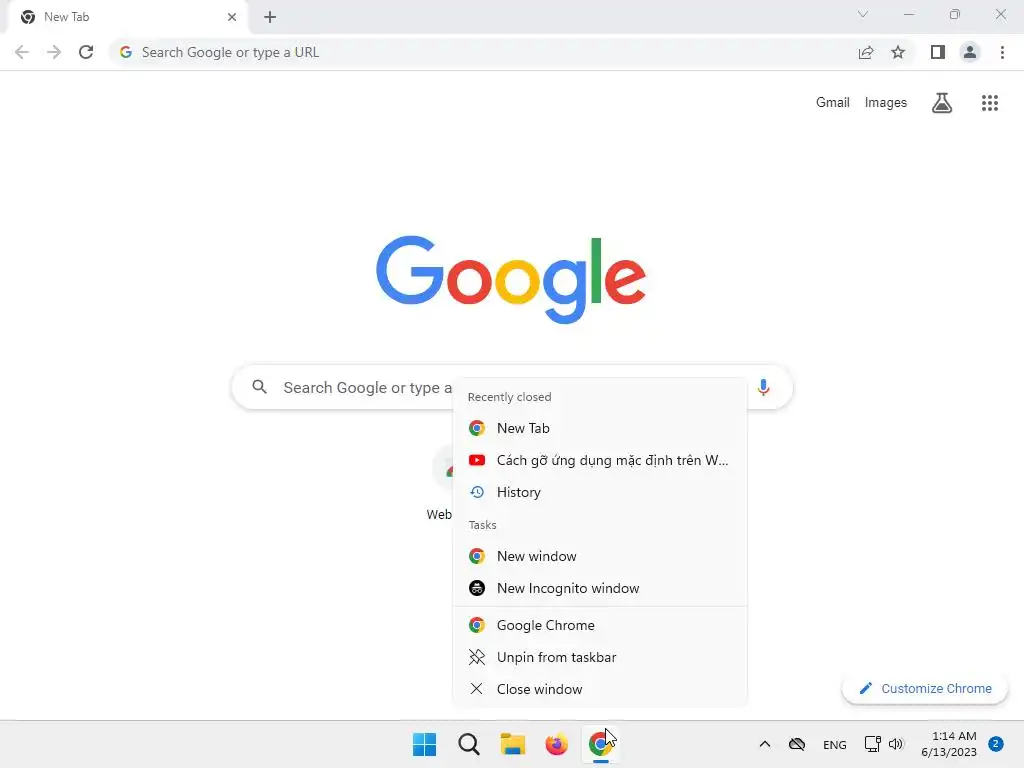The width and height of the screenshot is (1024, 768).
Task: Reopen the YouTube video 'Cách gỡ ứng dụng mặc định'
Action: [600, 460]
